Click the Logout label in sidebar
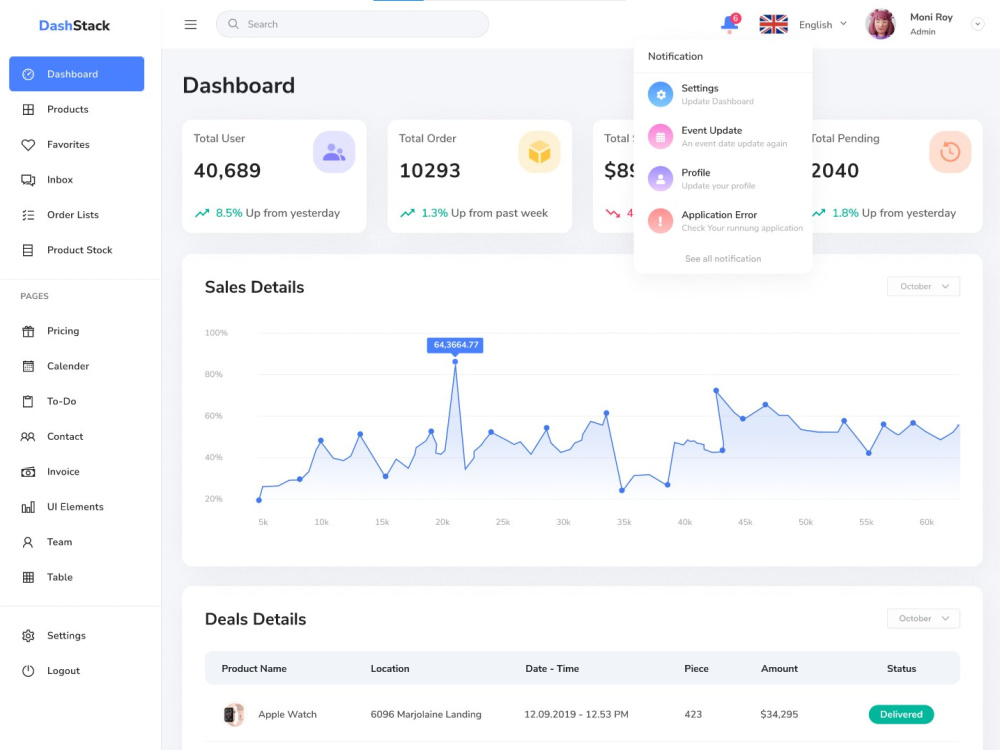Screen dimensions: 1000x750 pyautogui.click(x=63, y=670)
